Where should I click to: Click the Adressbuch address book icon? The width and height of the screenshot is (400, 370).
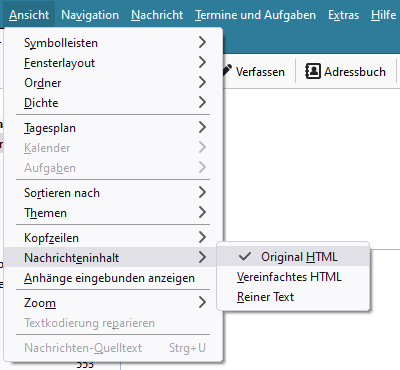[x=313, y=71]
